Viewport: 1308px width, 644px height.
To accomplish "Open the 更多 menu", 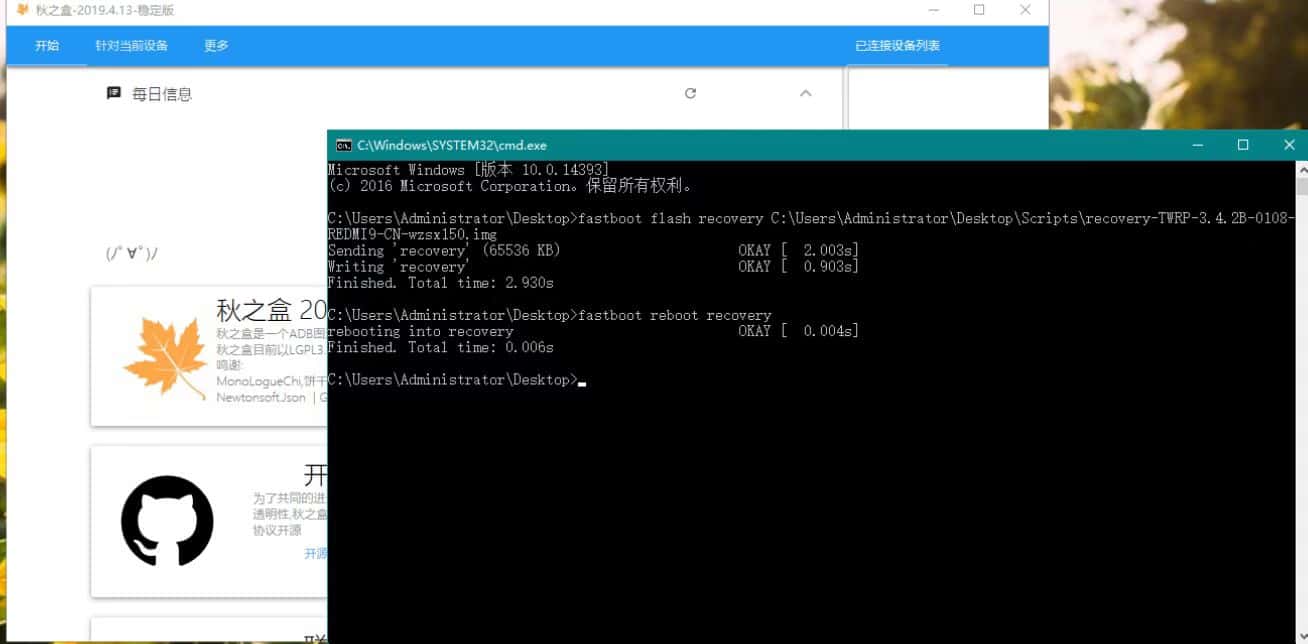I will click(x=216, y=45).
